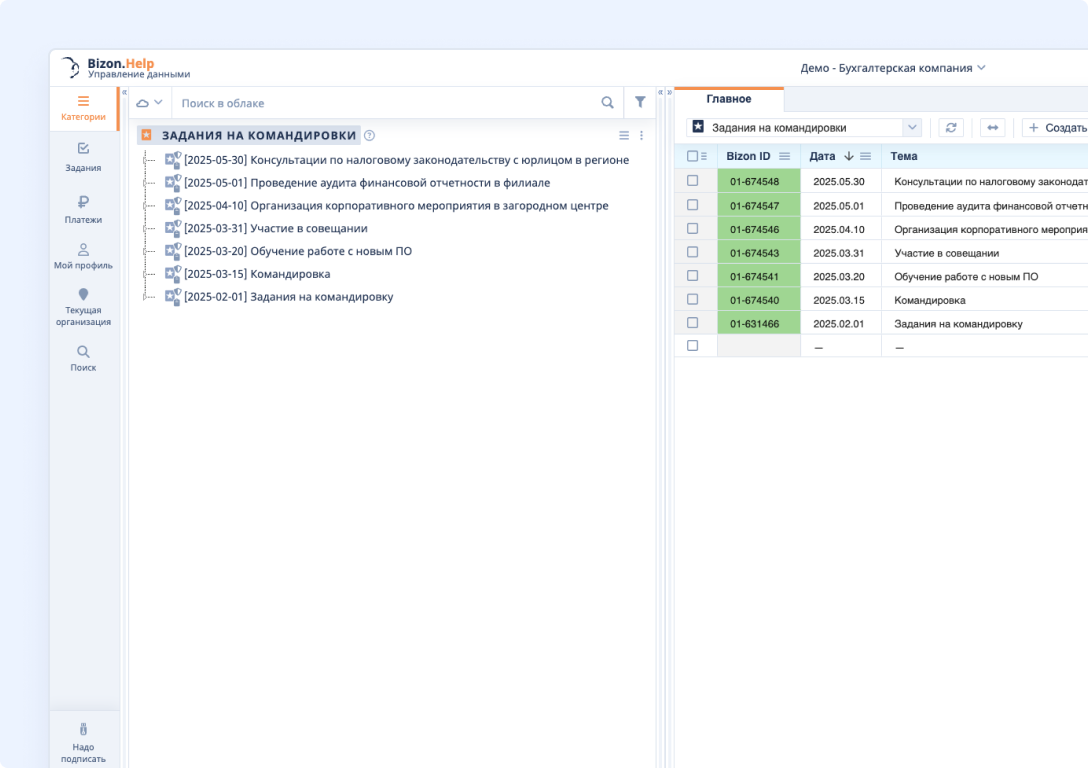Click the filter funnel icon
1088x768 pixels.
640,103
